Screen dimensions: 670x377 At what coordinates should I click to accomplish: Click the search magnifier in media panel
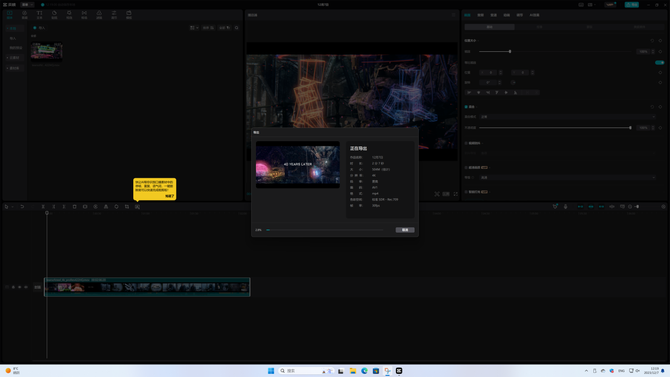pos(236,28)
